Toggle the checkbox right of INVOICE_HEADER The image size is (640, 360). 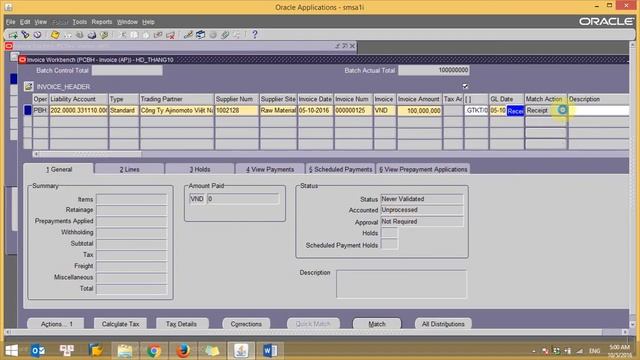click(x=465, y=86)
